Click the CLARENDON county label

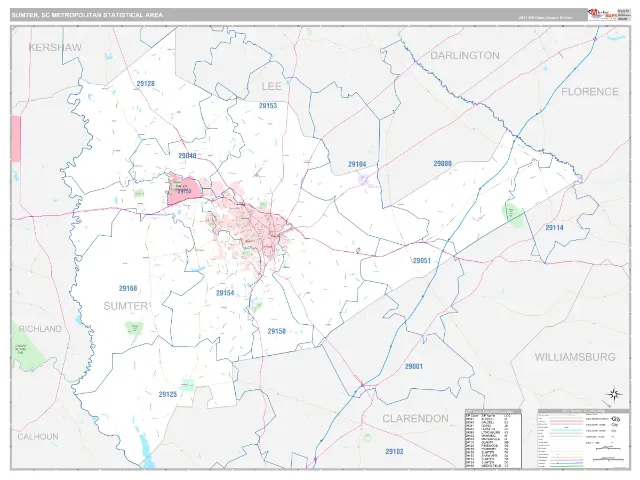tap(415, 419)
